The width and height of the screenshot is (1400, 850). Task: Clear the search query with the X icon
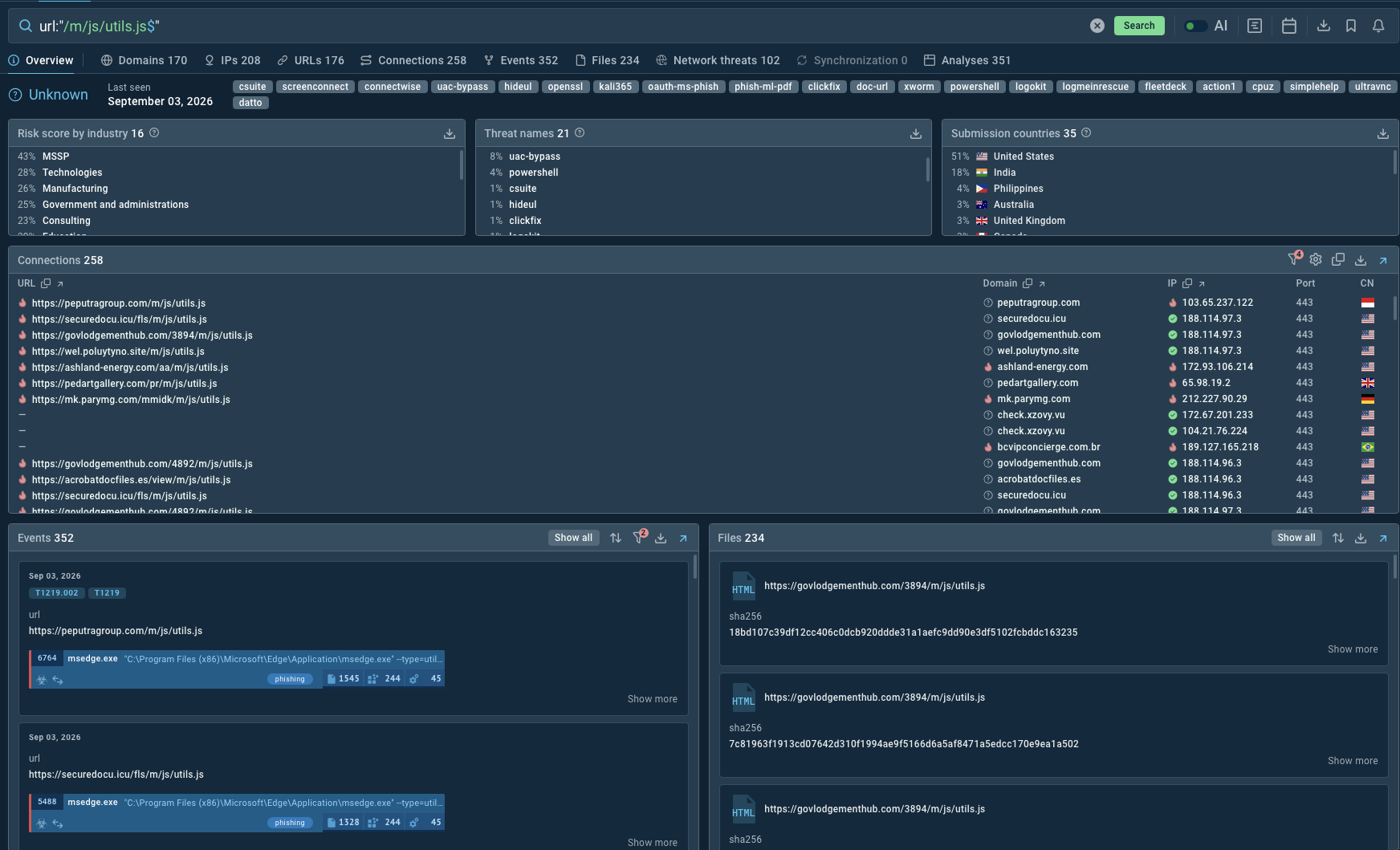pos(1097,26)
